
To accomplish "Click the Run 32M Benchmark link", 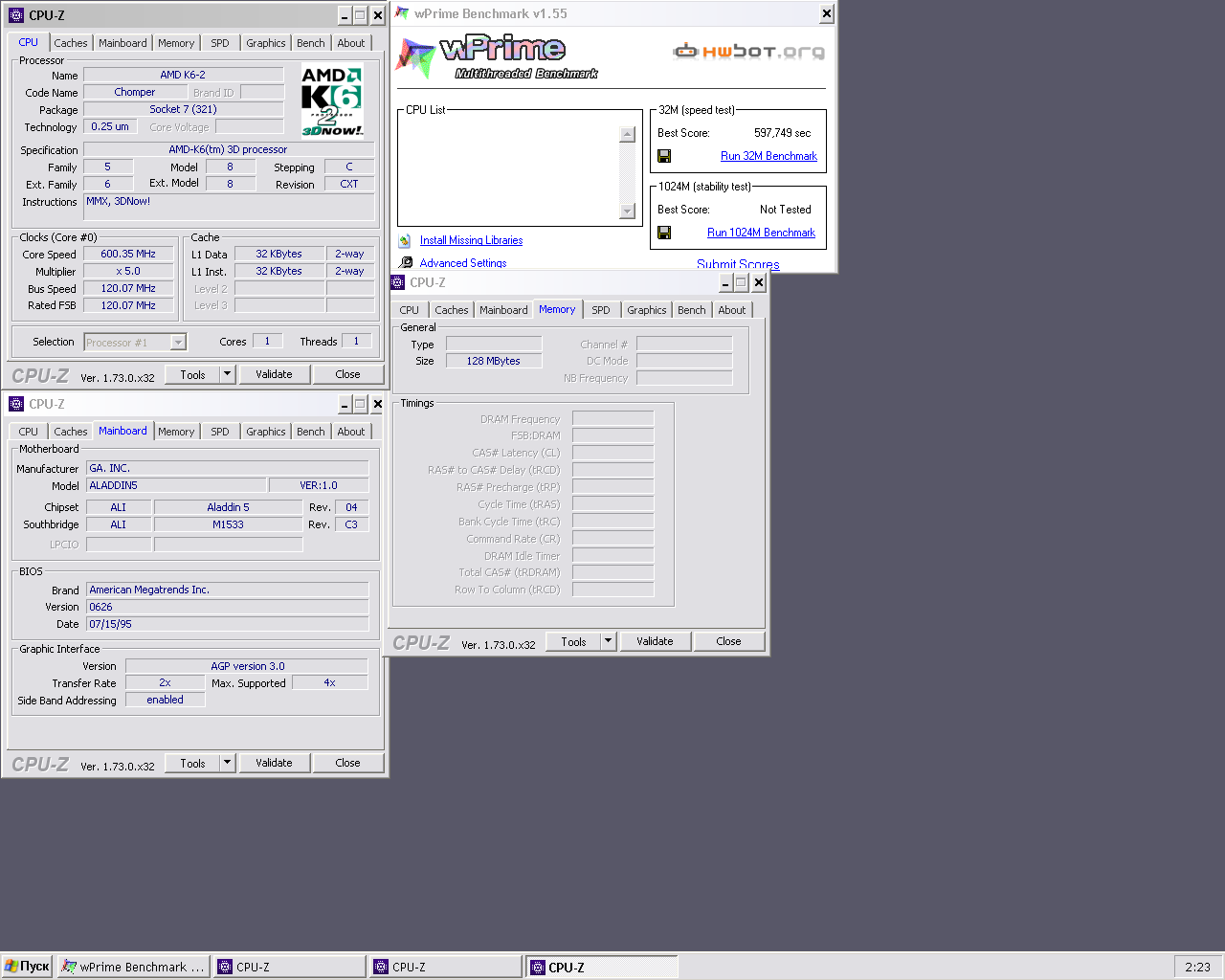I will pyautogui.click(x=768, y=156).
